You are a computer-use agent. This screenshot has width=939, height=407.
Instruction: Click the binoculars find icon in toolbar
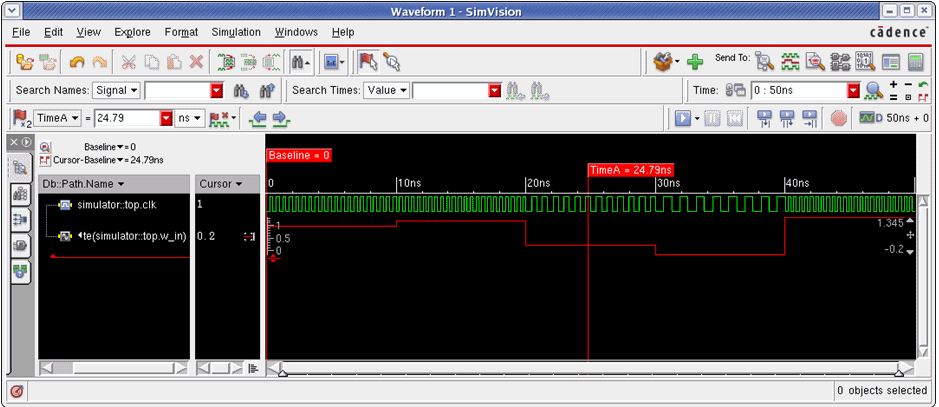(x=299, y=62)
